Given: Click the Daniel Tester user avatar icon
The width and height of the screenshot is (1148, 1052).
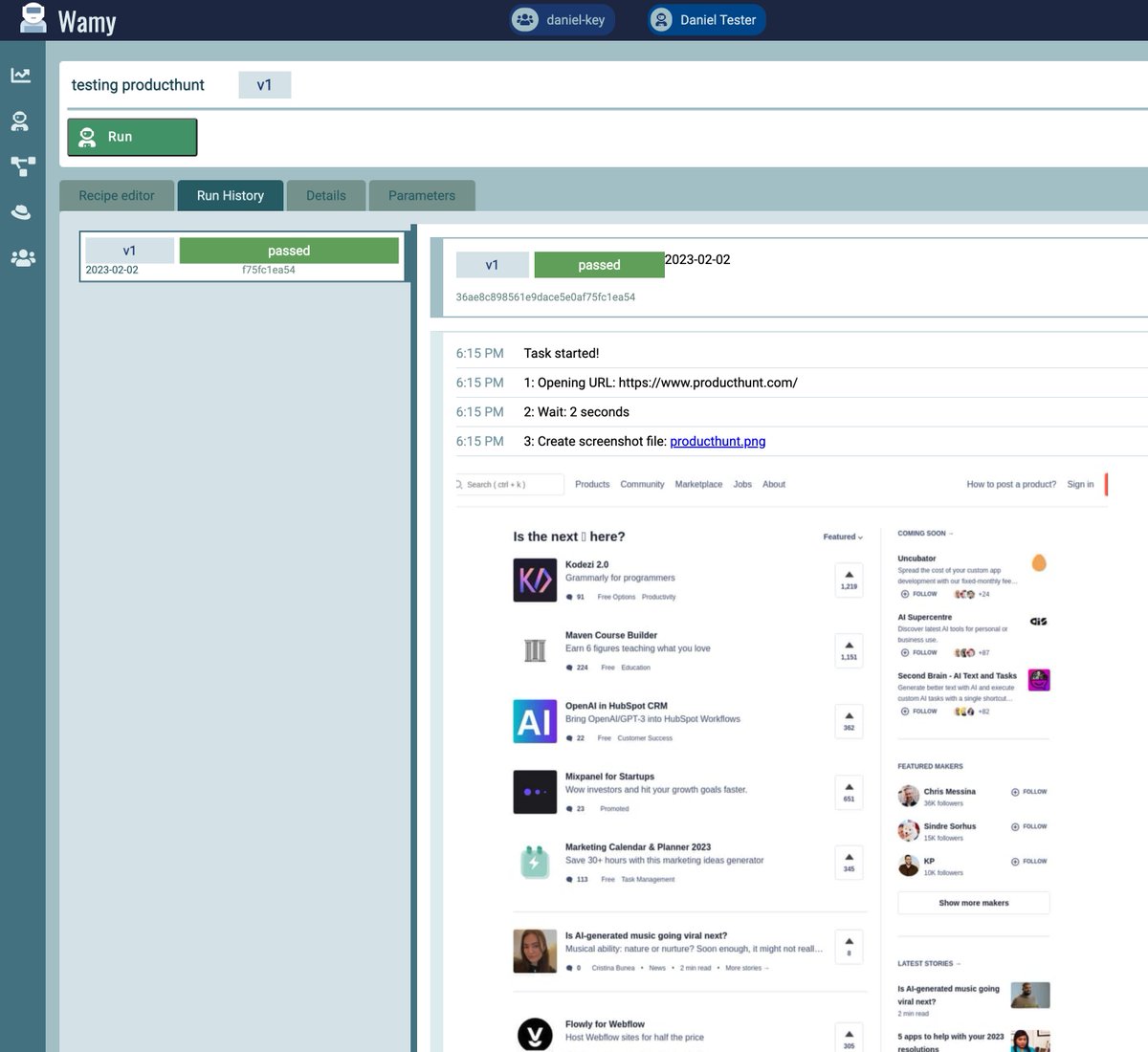Looking at the screenshot, I should coord(661,20).
